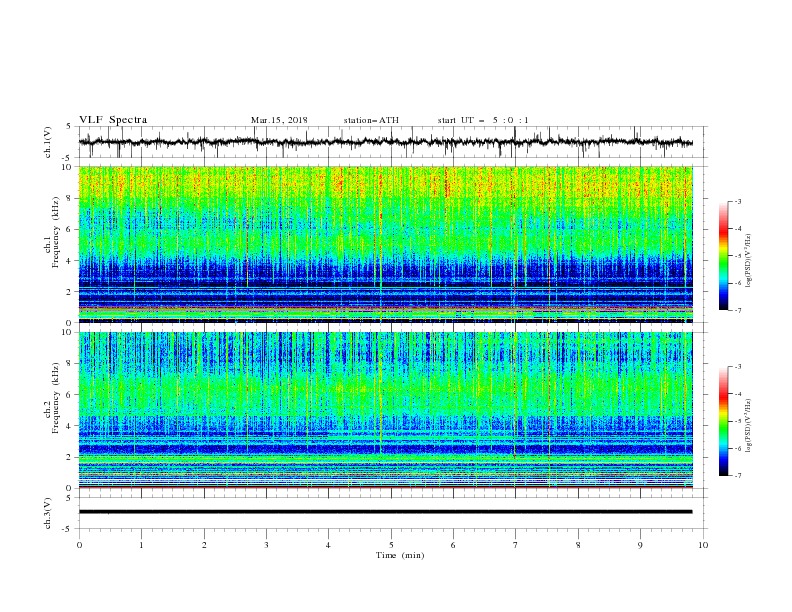Click the "-7" label on ch.1 color bar
Viewport: 792px width, 612px height.
pos(738,310)
